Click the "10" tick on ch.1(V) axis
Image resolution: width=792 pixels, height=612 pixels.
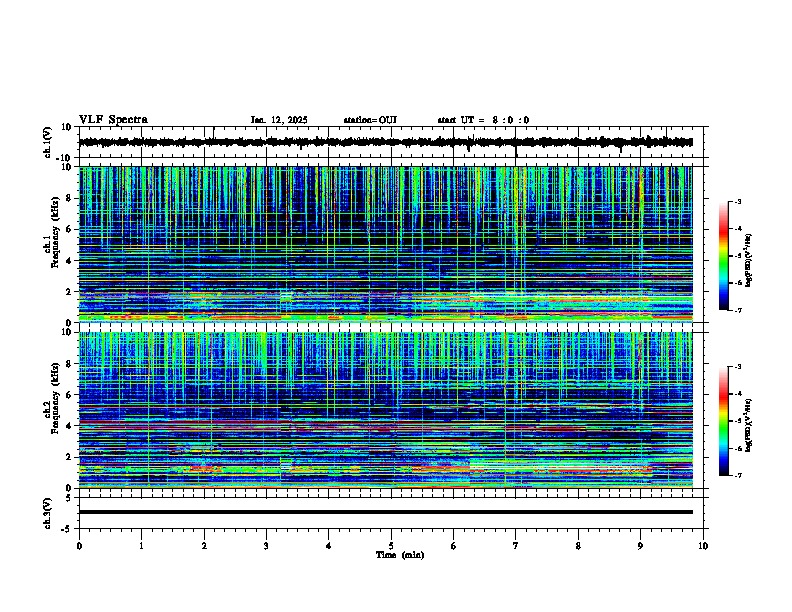68,127
